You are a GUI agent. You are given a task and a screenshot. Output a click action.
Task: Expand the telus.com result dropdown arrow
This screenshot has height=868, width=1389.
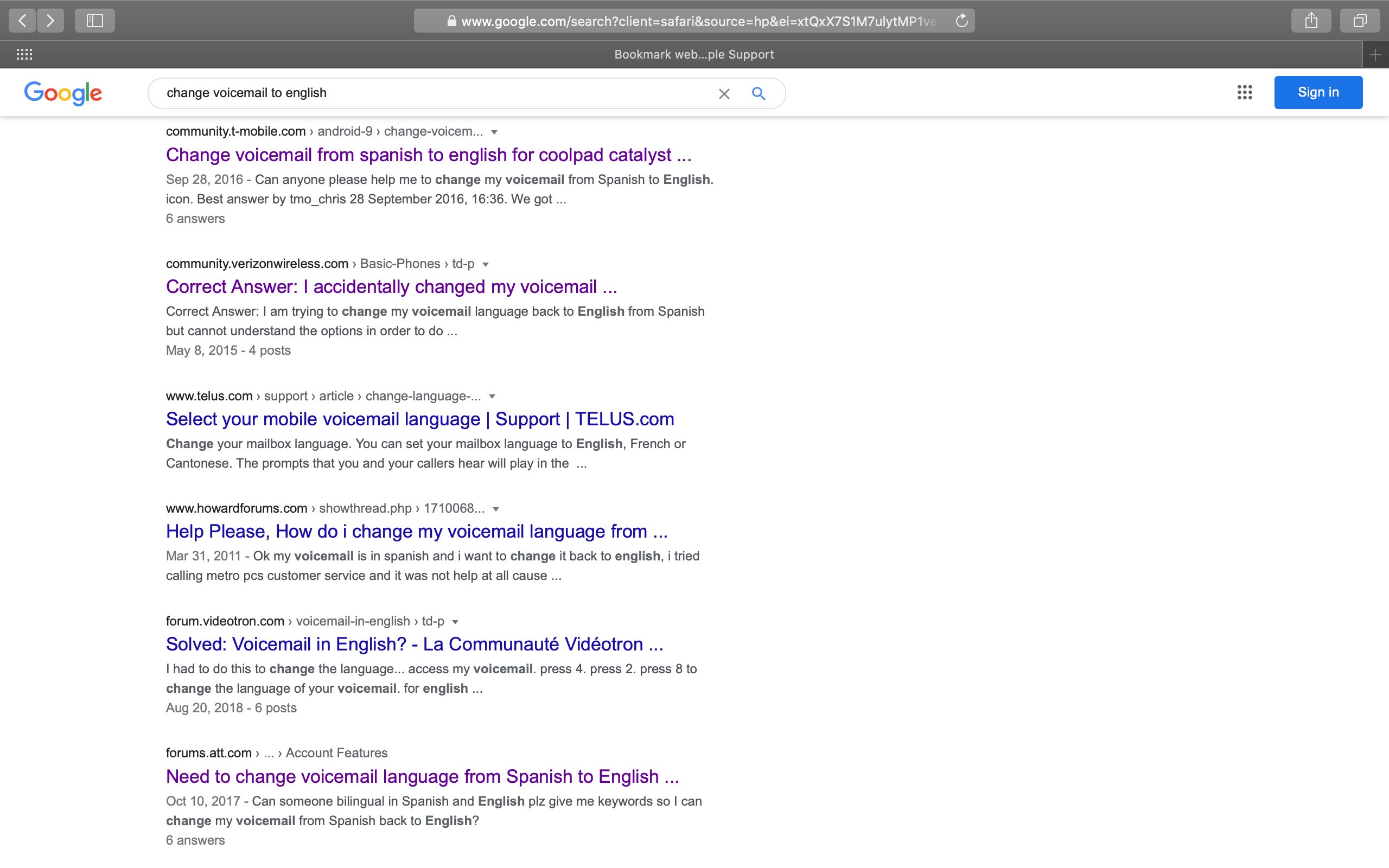pos(492,397)
